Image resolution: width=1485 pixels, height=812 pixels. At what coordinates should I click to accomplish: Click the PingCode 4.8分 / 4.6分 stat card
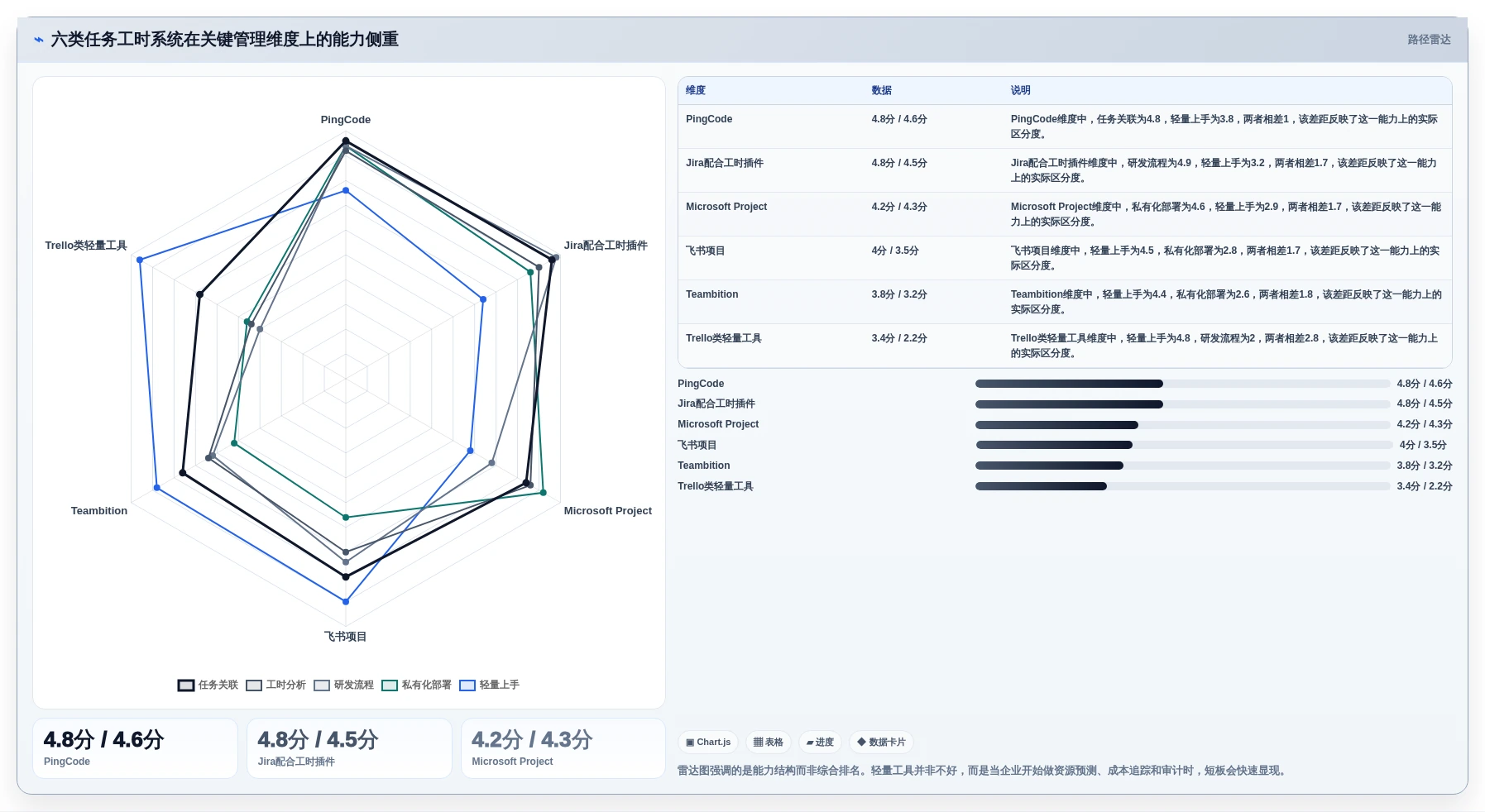(135, 748)
